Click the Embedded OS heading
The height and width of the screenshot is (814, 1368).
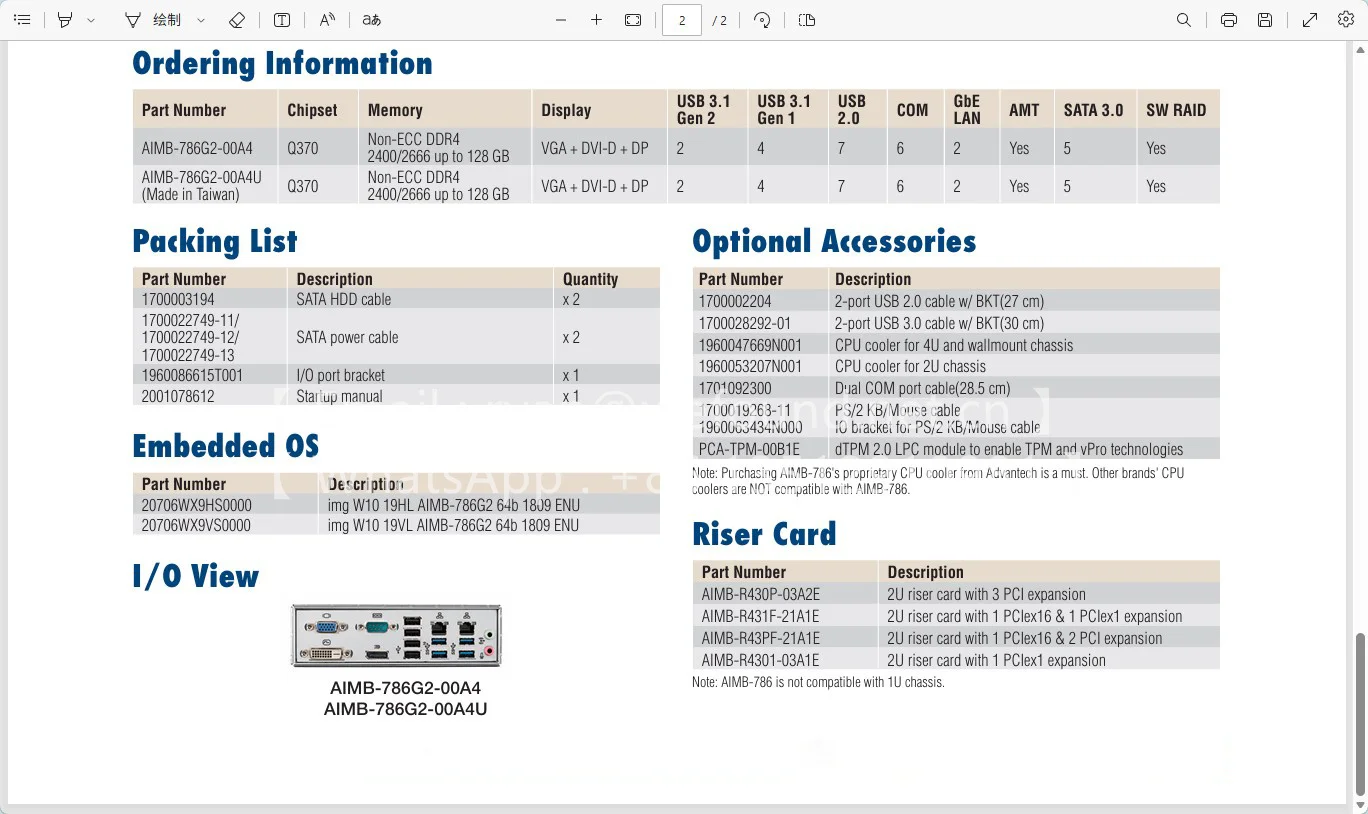tap(226, 446)
